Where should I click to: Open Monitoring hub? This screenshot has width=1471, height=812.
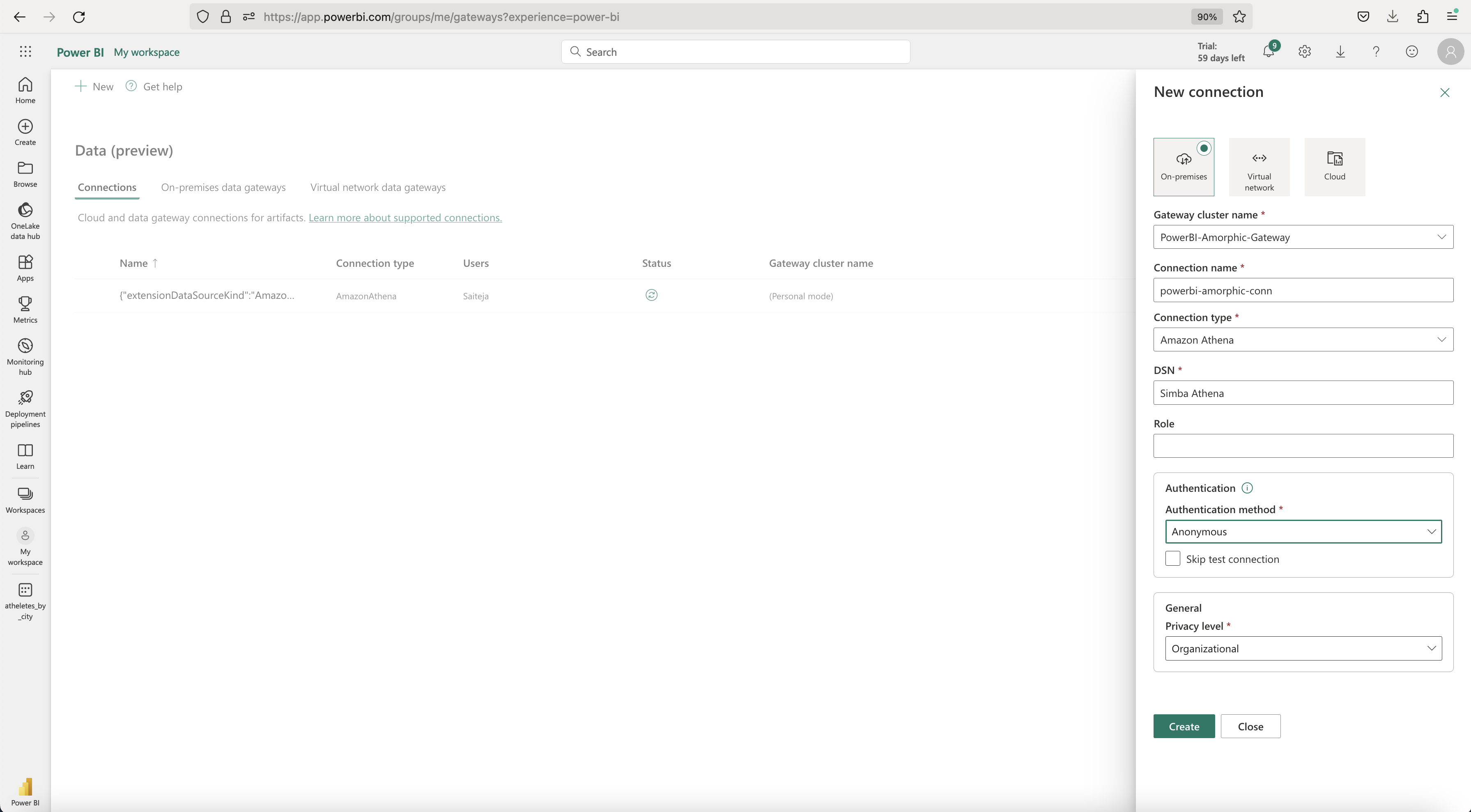(x=25, y=357)
